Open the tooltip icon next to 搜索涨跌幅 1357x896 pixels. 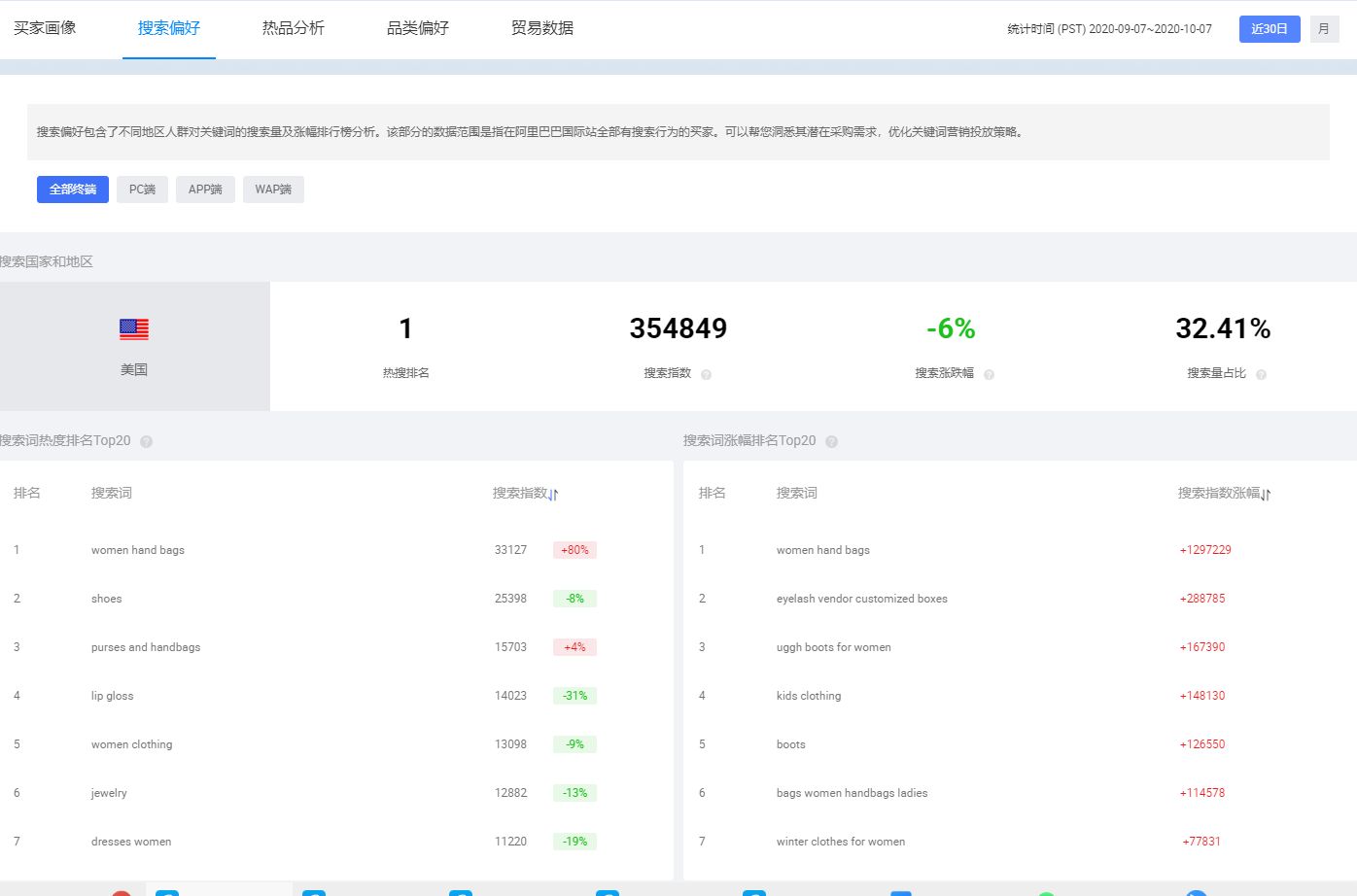pyautogui.click(x=989, y=374)
